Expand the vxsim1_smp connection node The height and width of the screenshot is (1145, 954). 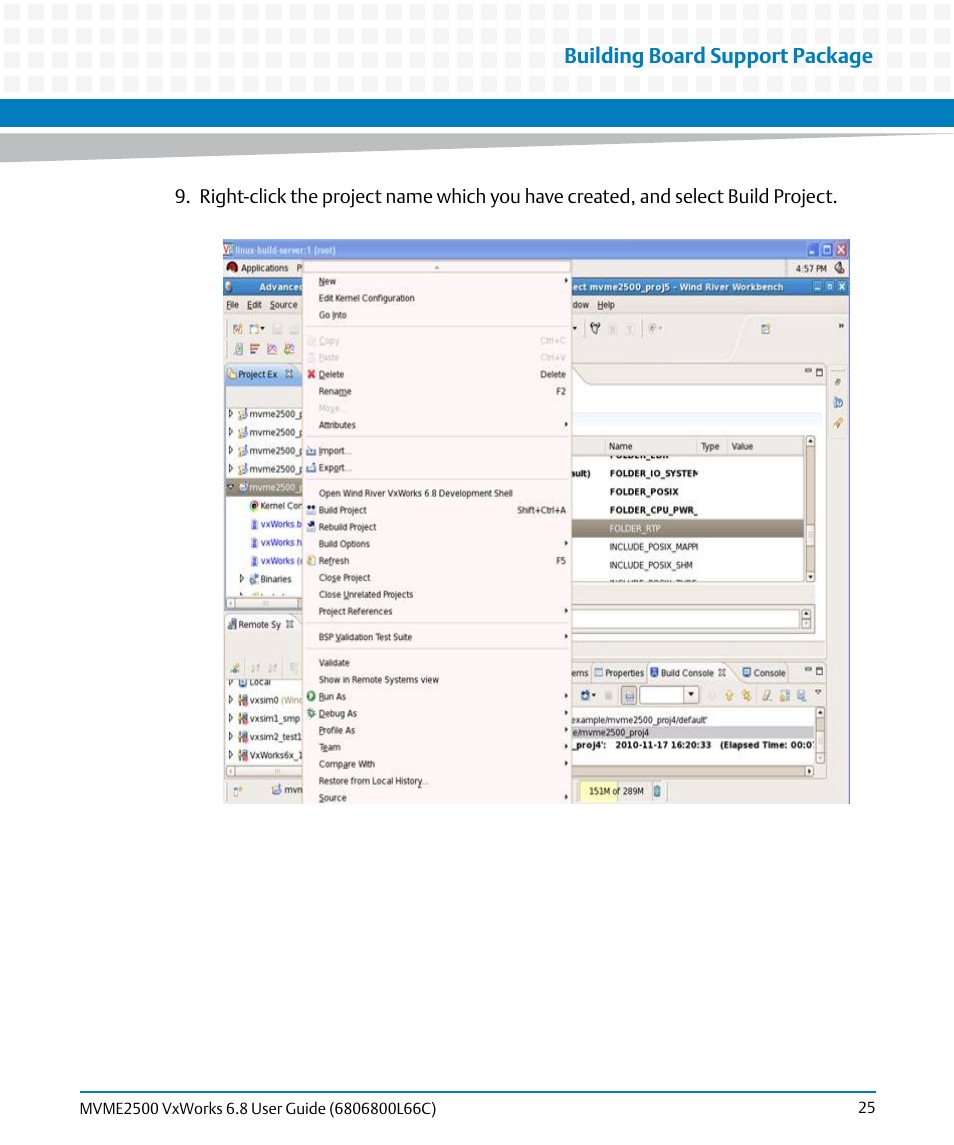[x=231, y=718]
